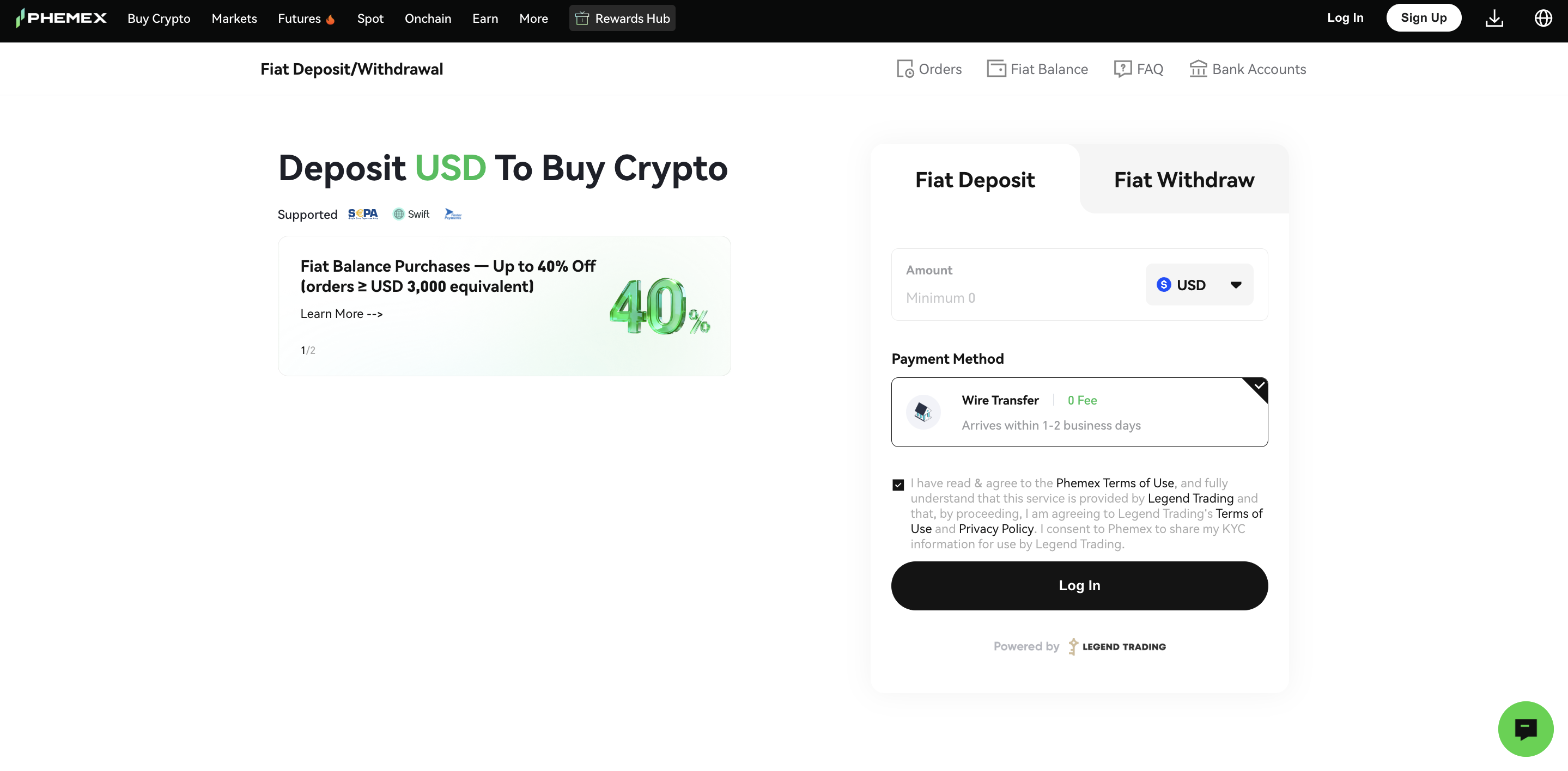Click the Sign Up button
1568x771 pixels.
1424,17
